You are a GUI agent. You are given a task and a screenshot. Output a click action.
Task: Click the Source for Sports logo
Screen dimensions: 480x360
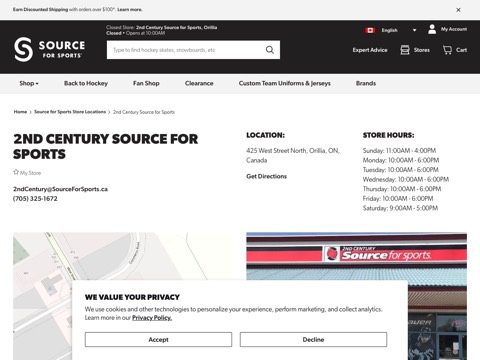(49, 49)
